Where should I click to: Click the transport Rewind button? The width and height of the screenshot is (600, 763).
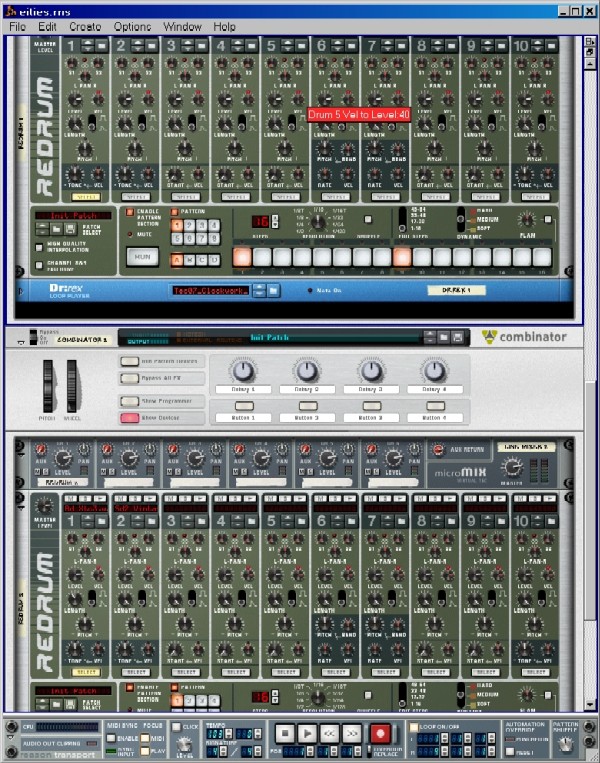point(329,733)
